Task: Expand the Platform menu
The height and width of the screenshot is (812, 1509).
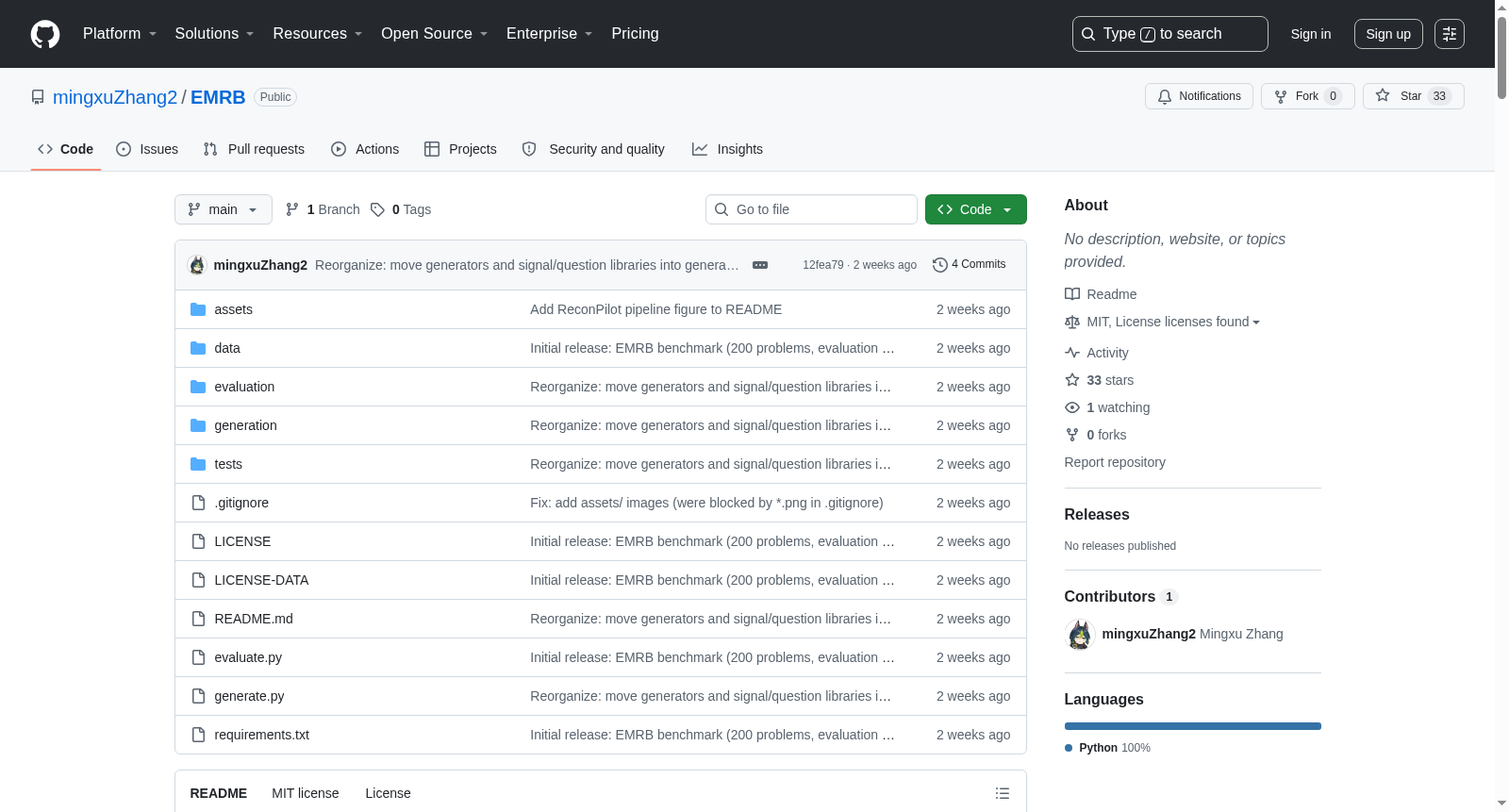Action: pos(120,34)
